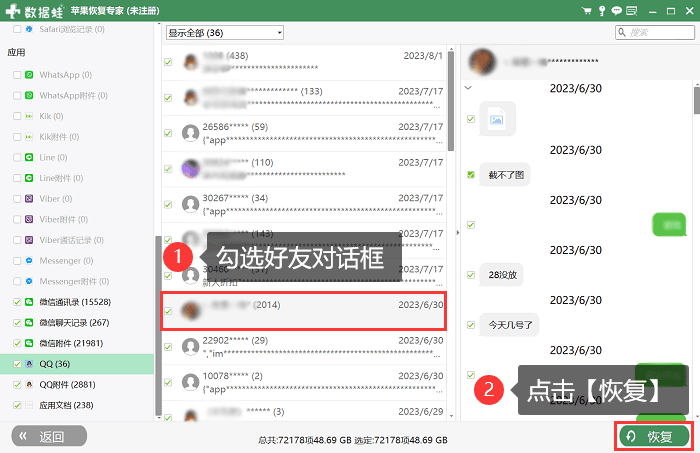The height and width of the screenshot is (453, 700).
Task: Uncheck the 26586***** conversation checkbox
Action: click(168, 133)
